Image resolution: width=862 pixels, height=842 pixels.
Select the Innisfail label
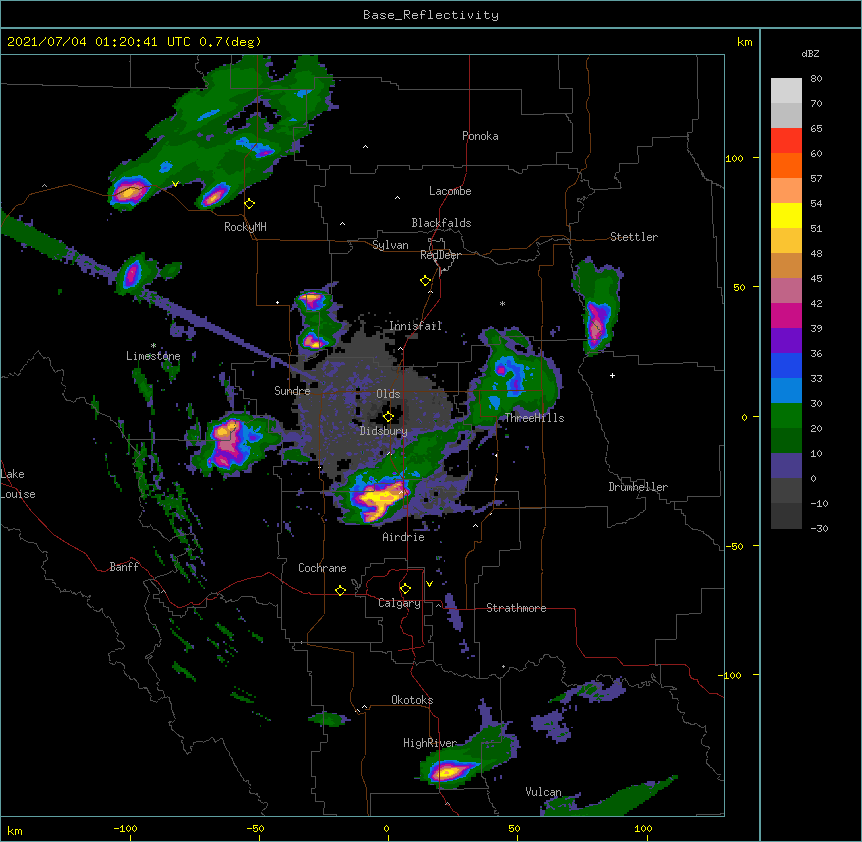click(x=416, y=326)
